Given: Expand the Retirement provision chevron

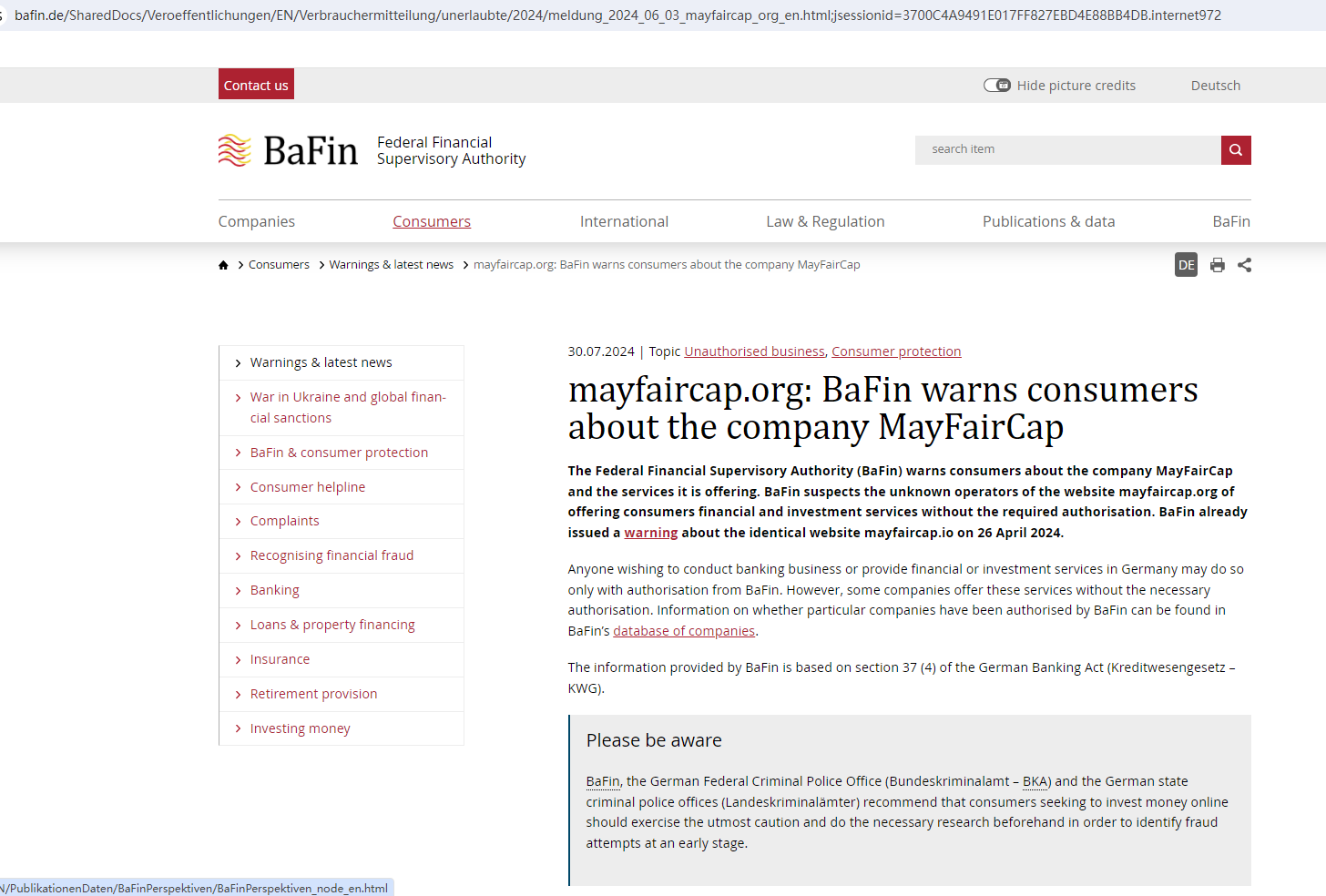Looking at the screenshot, I should click(239, 695).
